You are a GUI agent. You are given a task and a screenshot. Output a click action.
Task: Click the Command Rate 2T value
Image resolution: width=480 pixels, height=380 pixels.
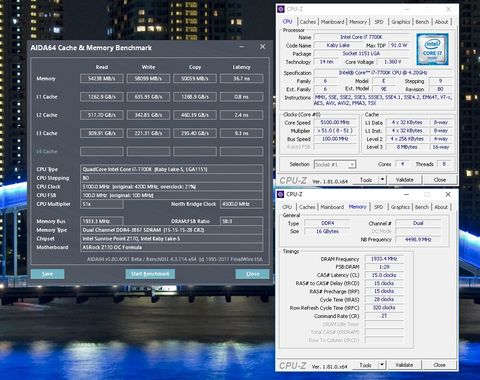click(x=384, y=316)
